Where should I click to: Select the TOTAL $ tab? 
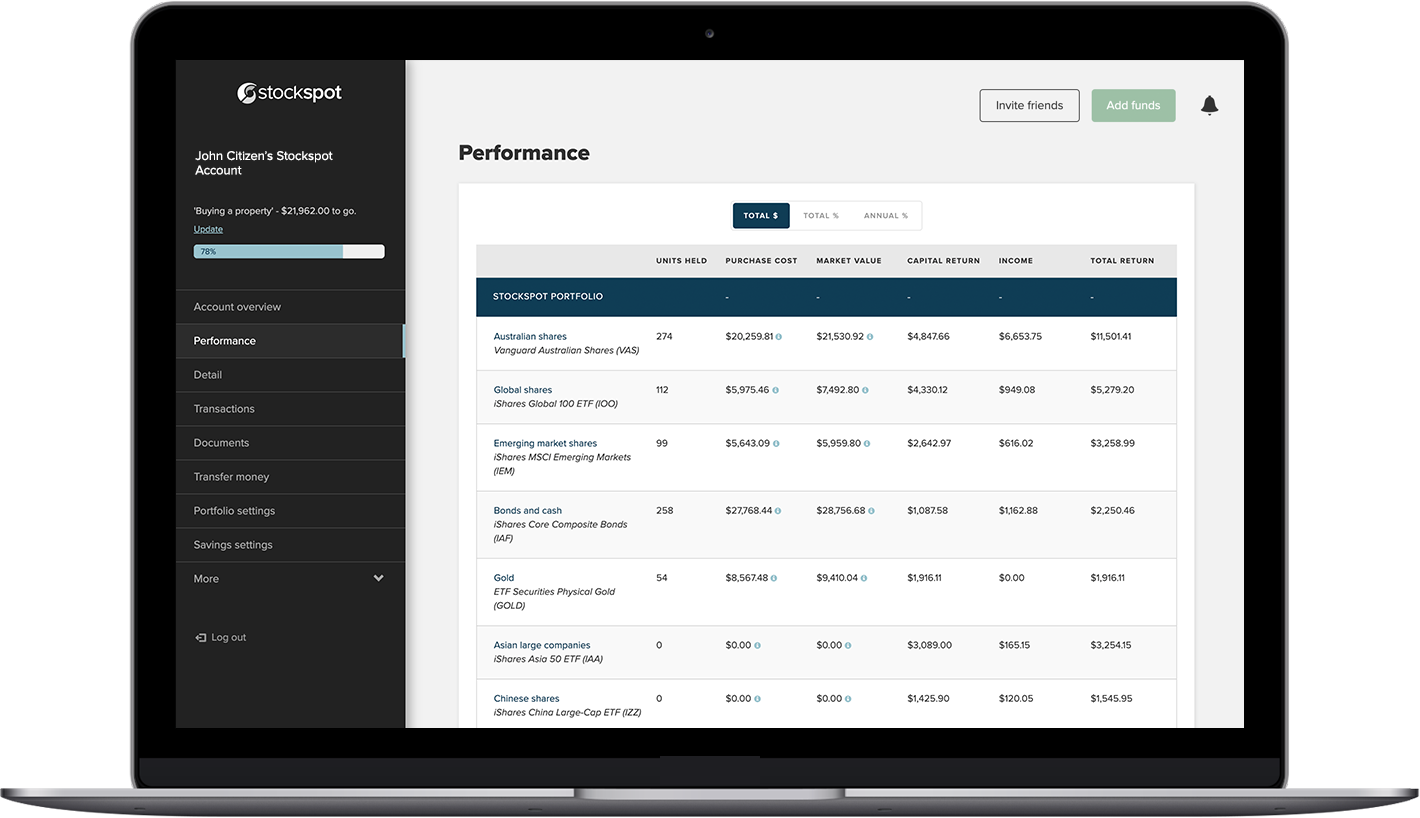[x=760, y=215]
